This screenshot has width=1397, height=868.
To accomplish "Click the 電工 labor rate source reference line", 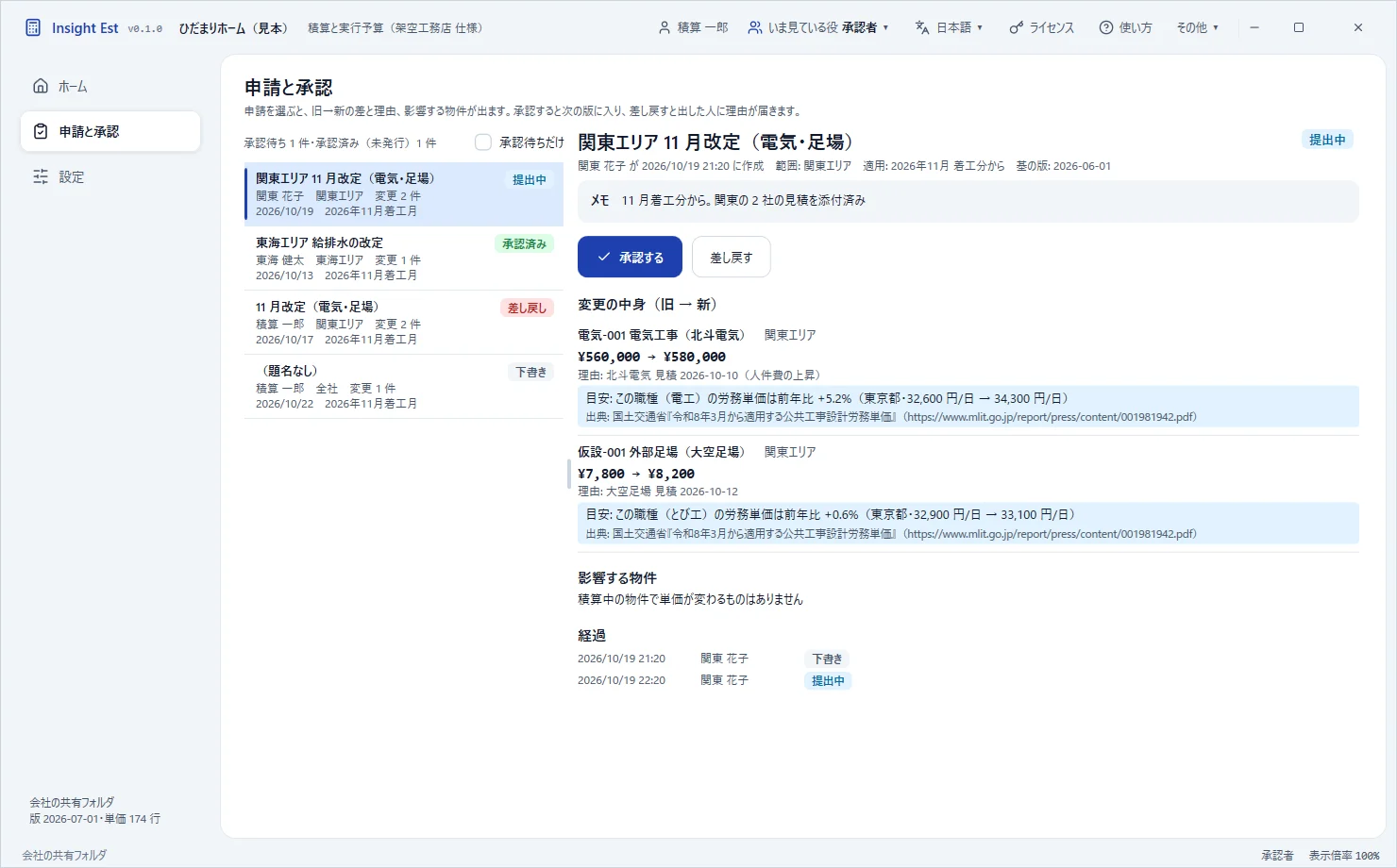I will (891, 417).
